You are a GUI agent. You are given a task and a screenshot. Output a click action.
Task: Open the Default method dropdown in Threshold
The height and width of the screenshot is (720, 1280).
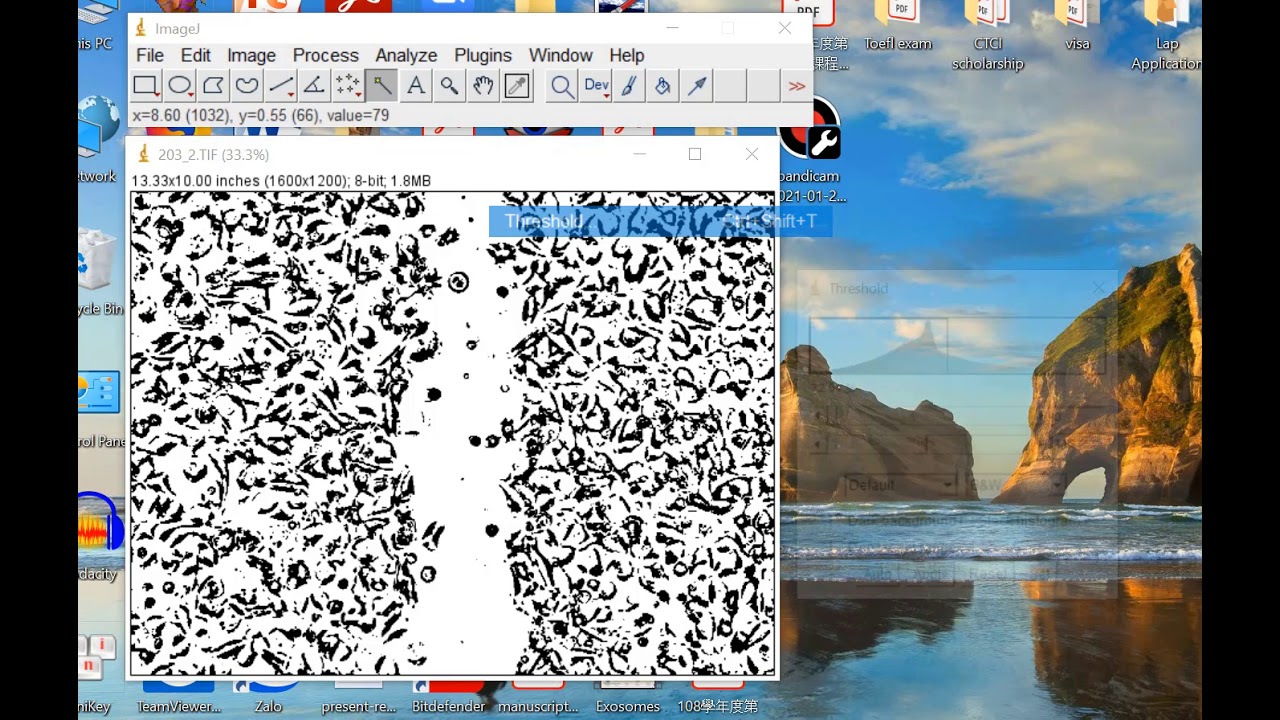(900, 485)
